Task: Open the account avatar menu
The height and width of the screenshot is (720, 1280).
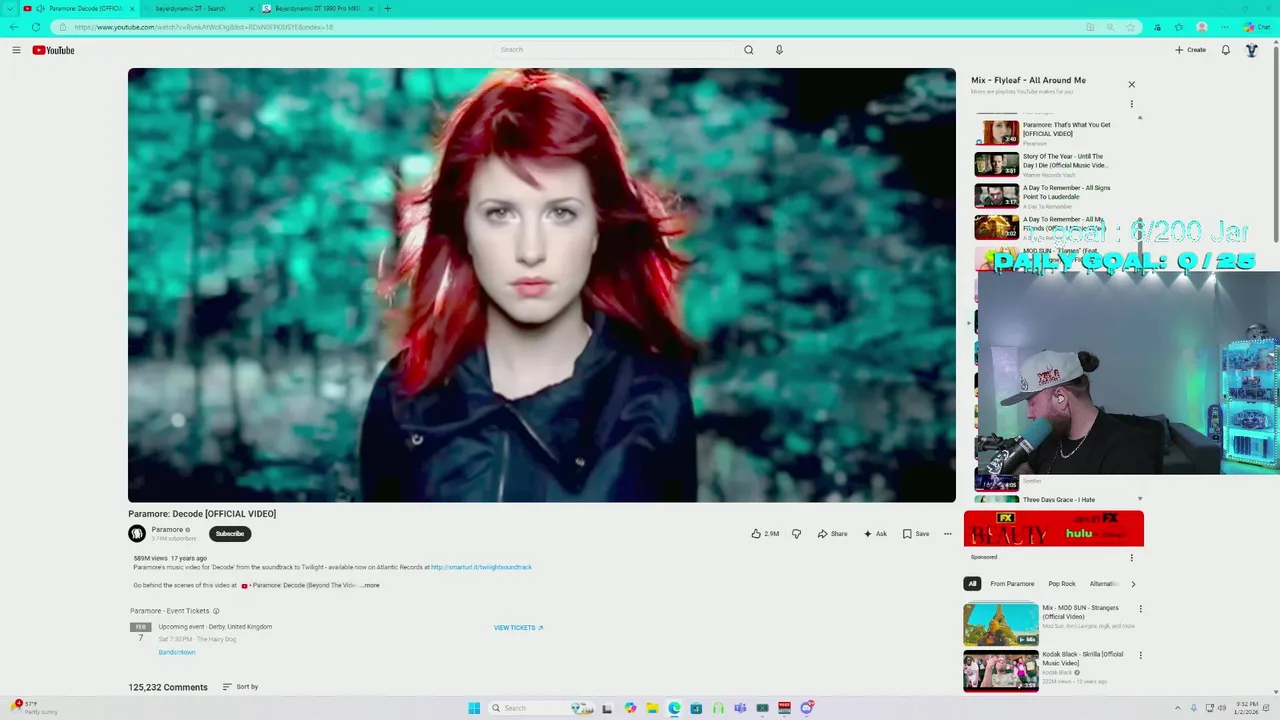Action: (x=1251, y=50)
